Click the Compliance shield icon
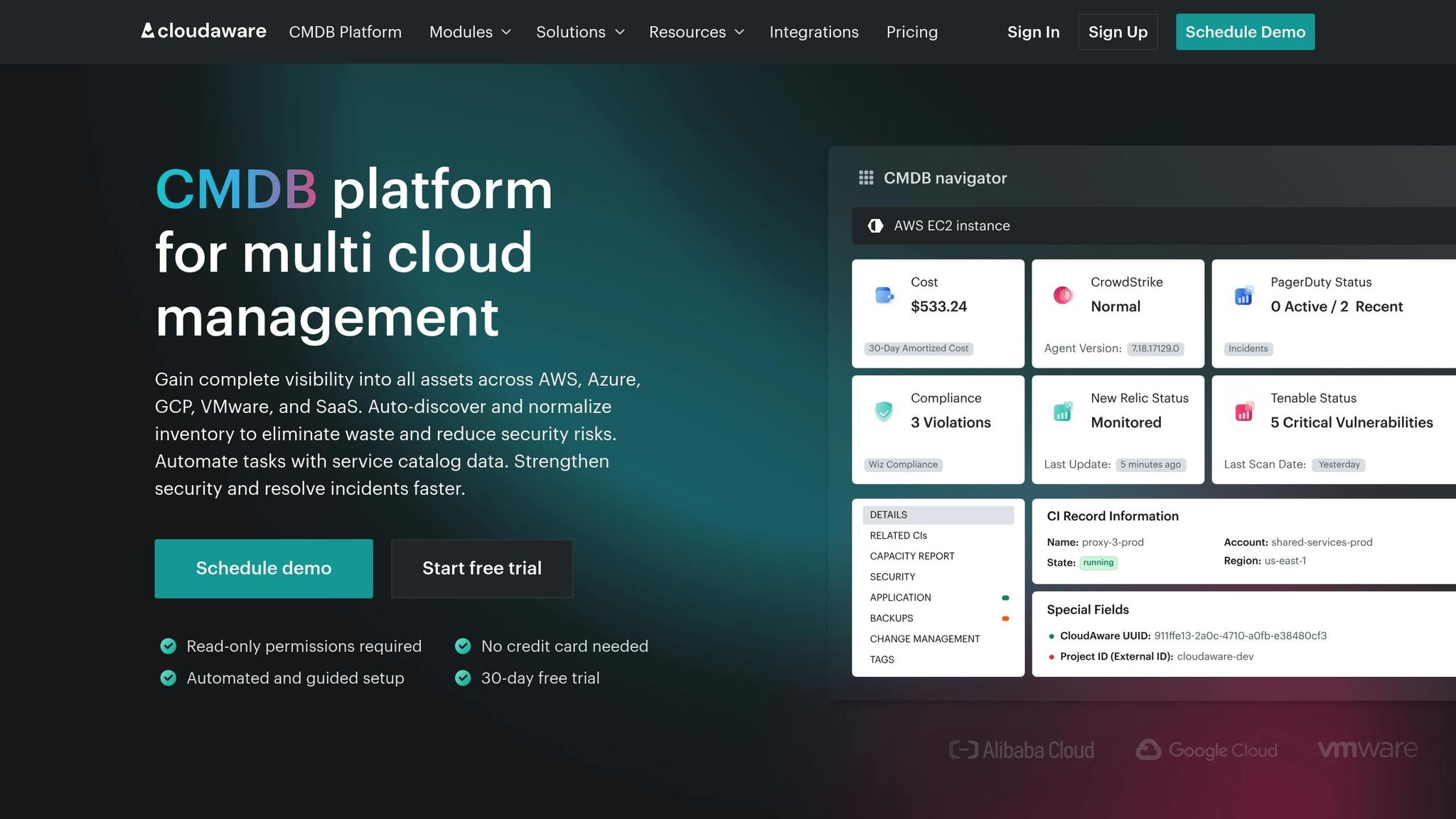The image size is (1456, 819). [x=884, y=411]
